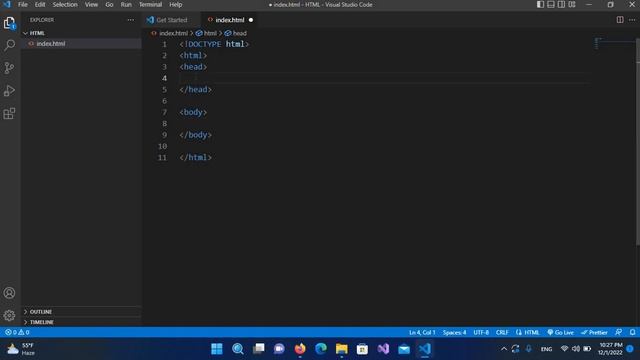This screenshot has height=360, width=640.
Task: Change CRLF end of line sequence
Action: [x=502, y=332]
